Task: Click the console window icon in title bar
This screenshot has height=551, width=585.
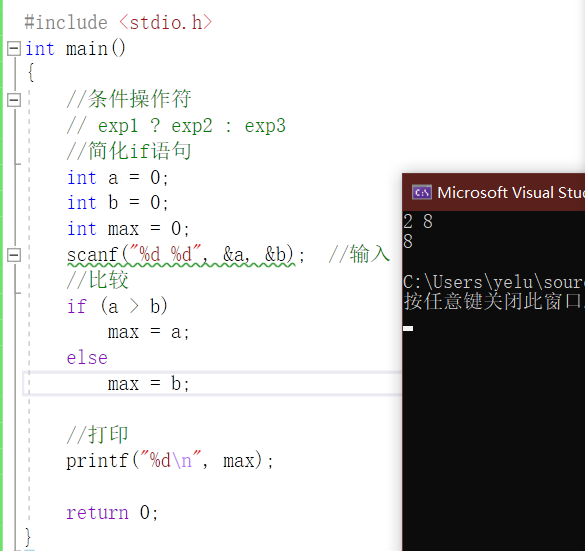Action: point(422,192)
